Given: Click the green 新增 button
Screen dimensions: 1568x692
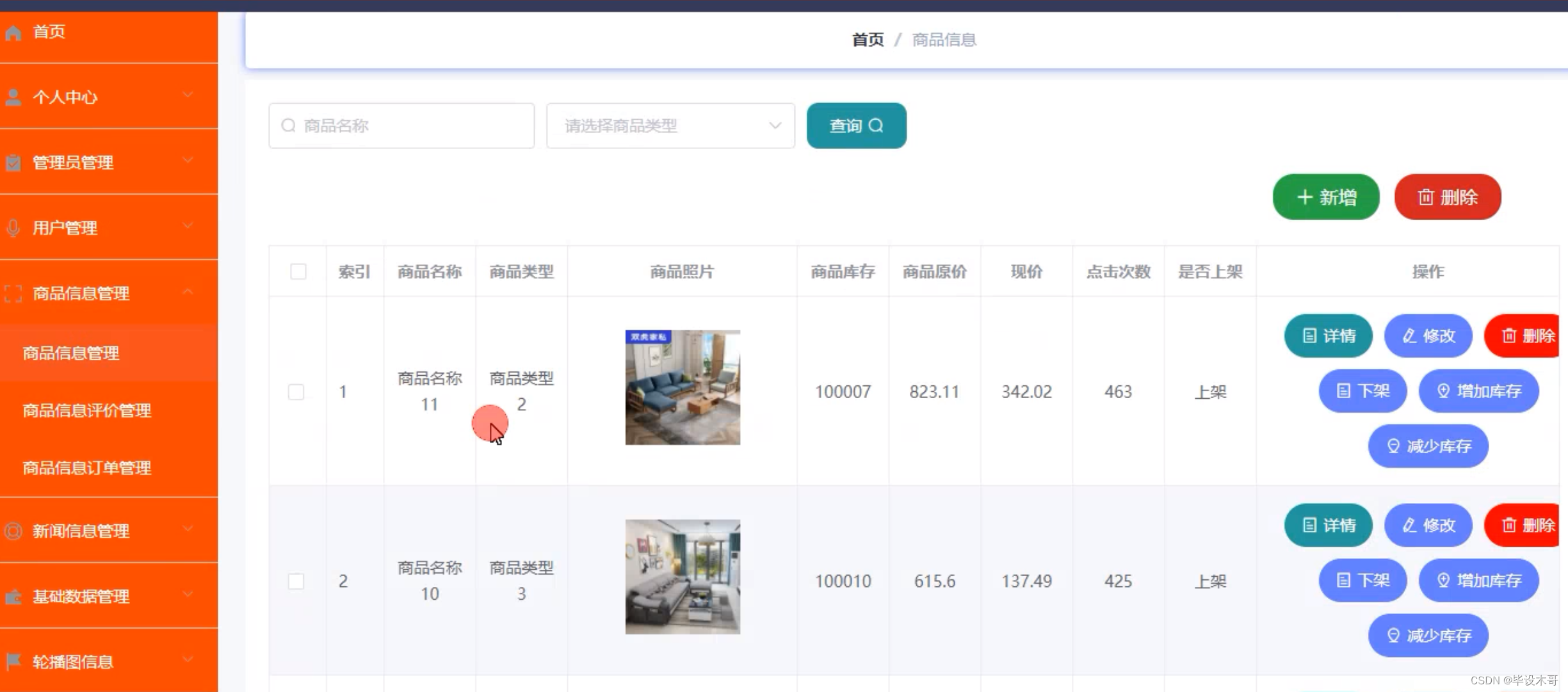Looking at the screenshot, I should [x=1326, y=197].
